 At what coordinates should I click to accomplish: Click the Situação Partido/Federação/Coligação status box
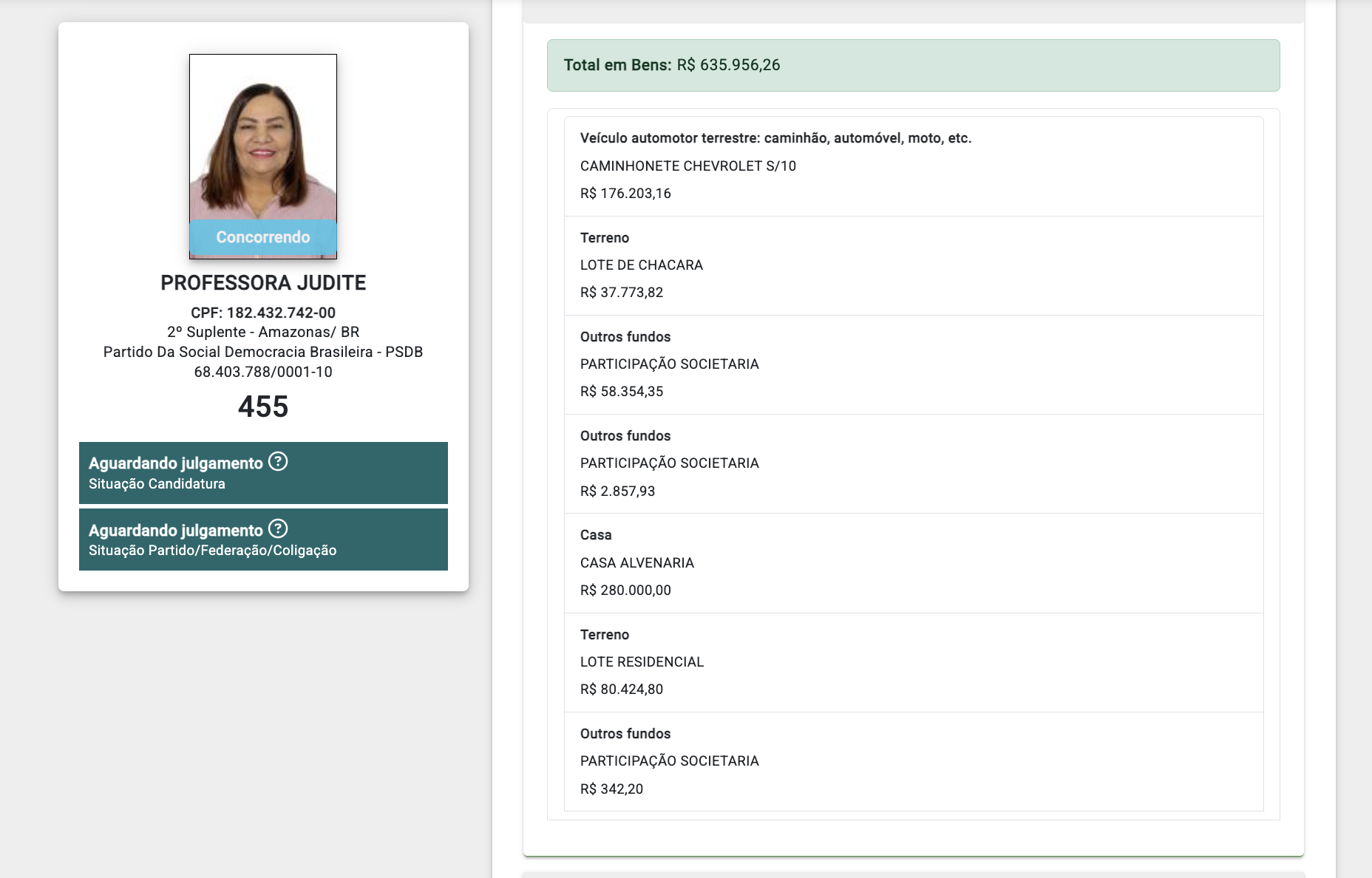[x=263, y=540]
